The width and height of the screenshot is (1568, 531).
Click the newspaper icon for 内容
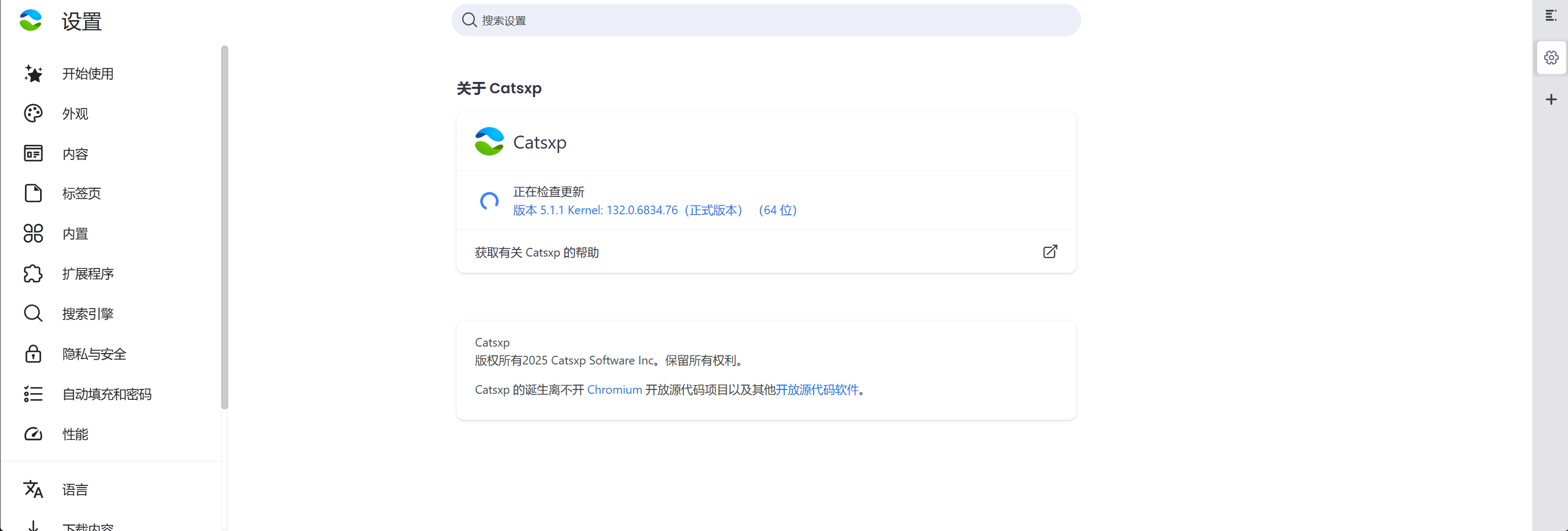(x=33, y=153)
